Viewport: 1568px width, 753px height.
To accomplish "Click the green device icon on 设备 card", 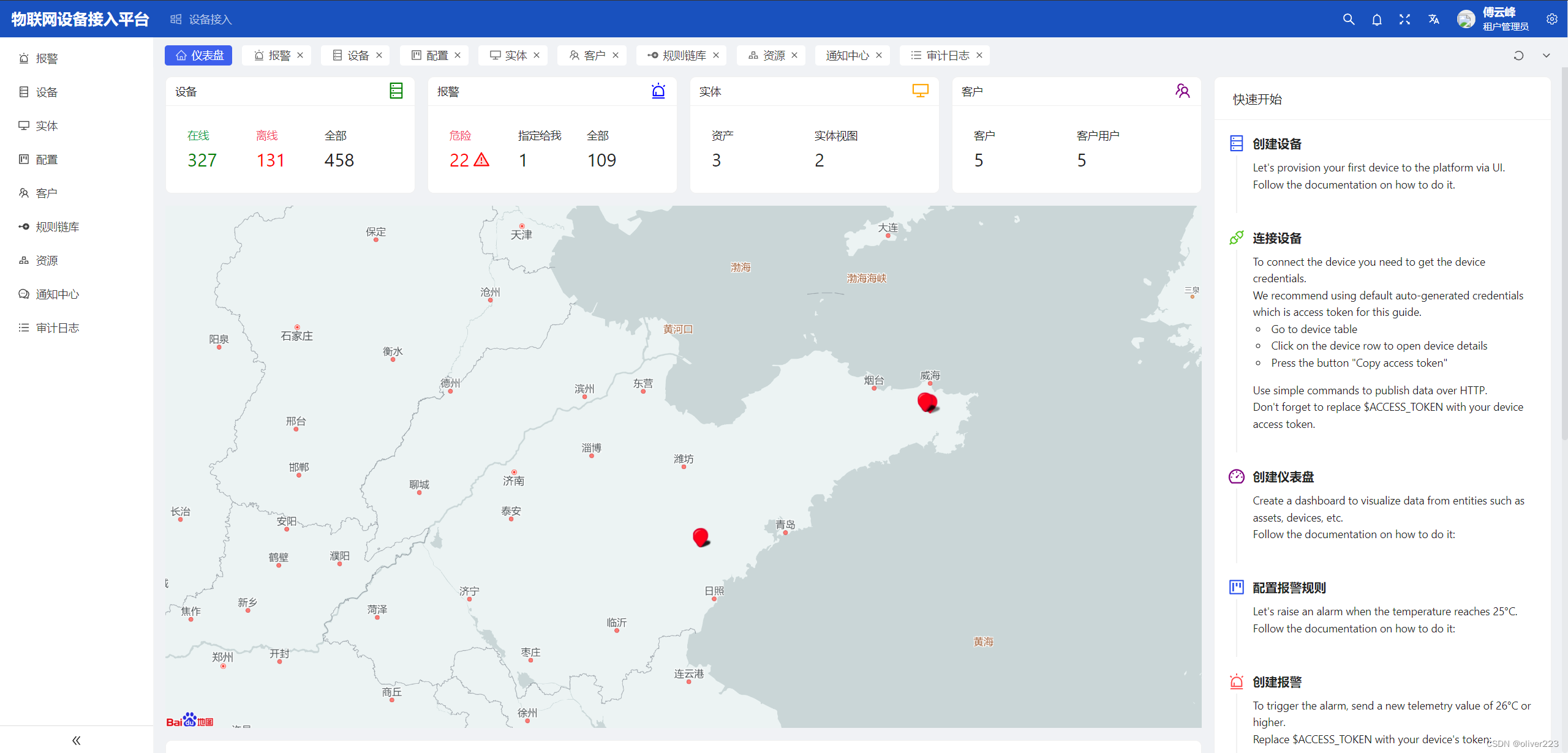I will pyautogui.click(x=396, y=91).
